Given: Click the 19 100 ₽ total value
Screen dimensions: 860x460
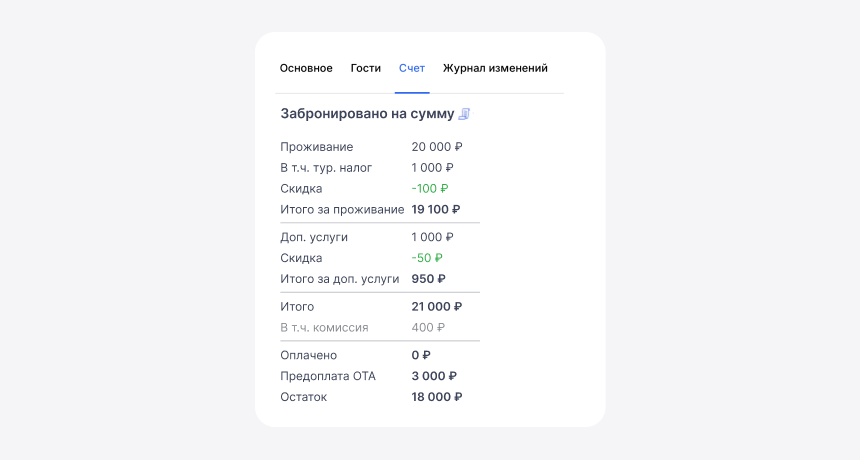Looking at the screenshot, I should tap(436, 209).
